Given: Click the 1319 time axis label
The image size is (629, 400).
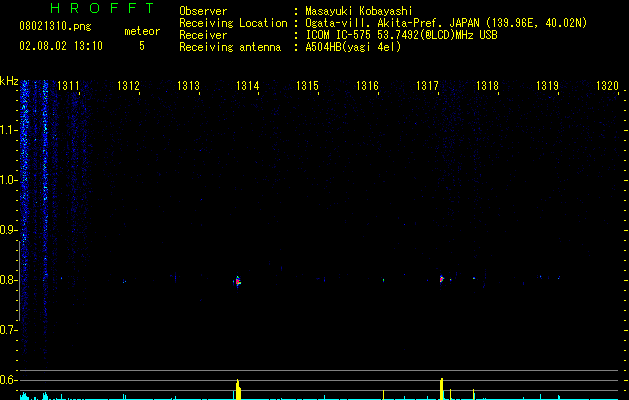Looking at the screenshot, I should click(547, 86).
